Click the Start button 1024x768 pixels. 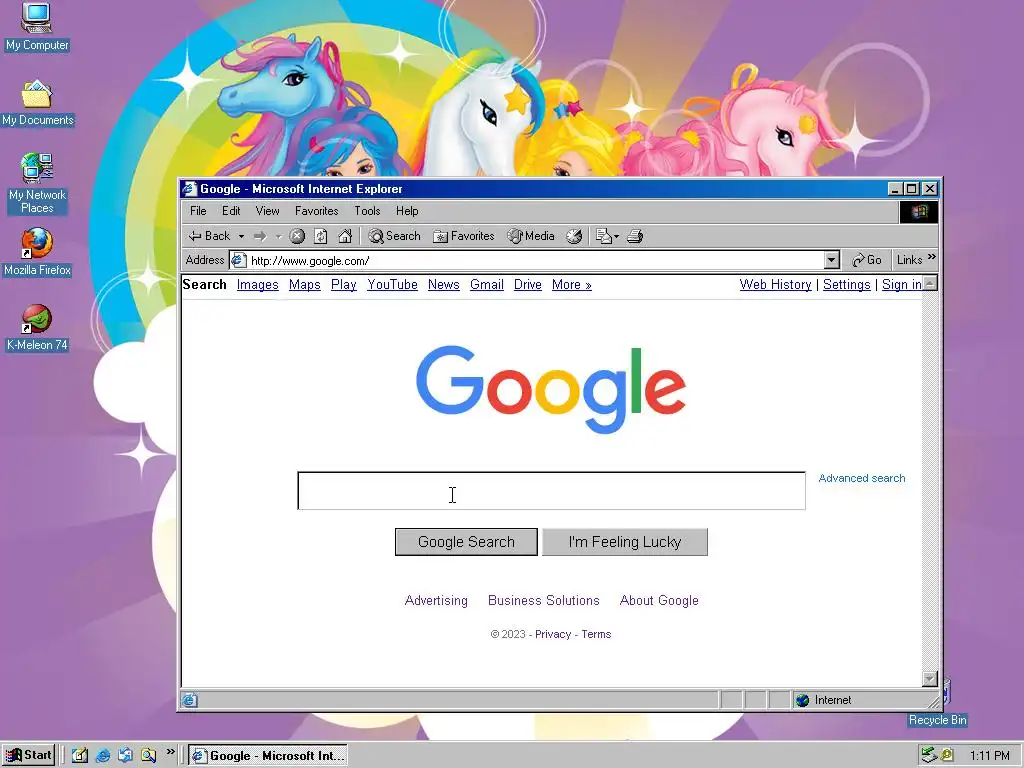pos(28,756)
